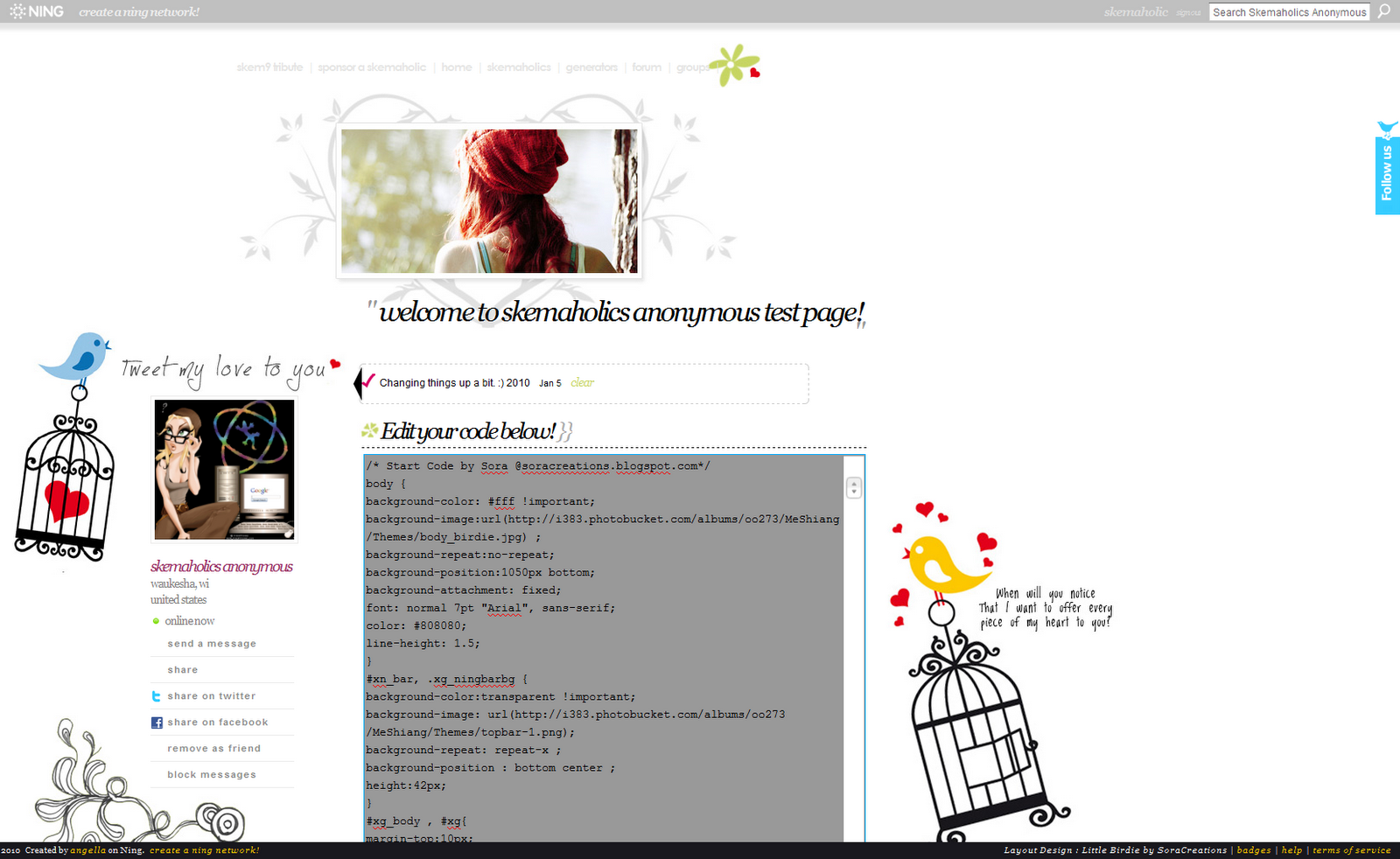Click 'create a ning network!' in the top bar
The width and height of the screenshot is (1400, 859).
(x=139, y=12)
